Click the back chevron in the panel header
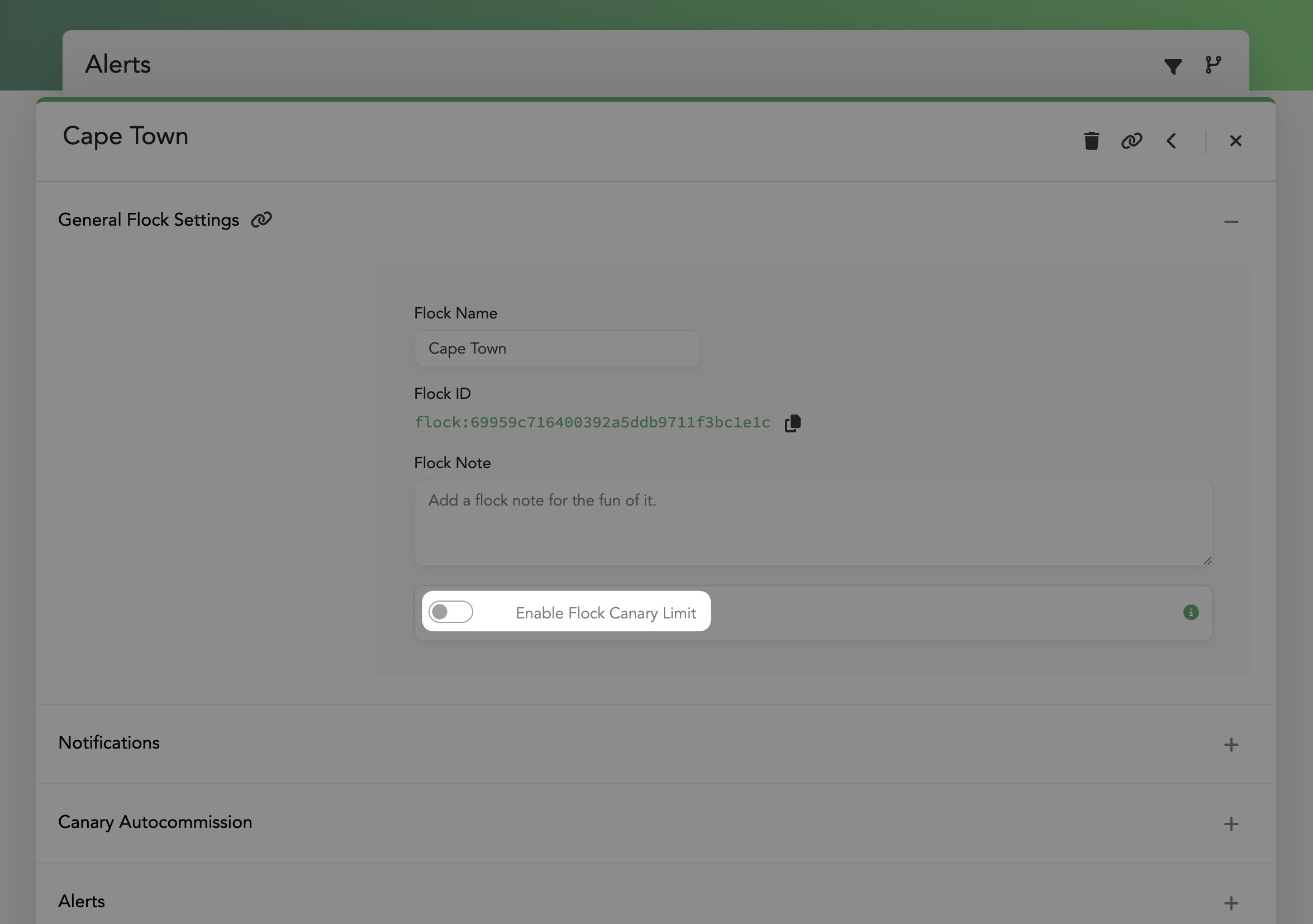The width and height of the screenshot is (1313, 924). (x=1171, y=141)
